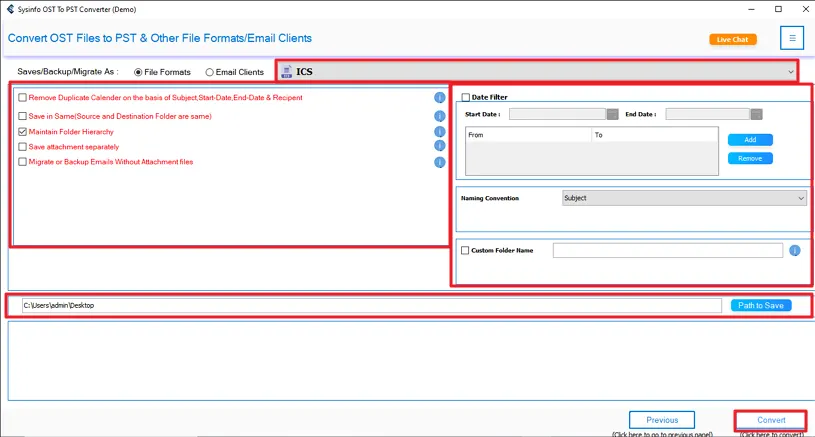Click info icon for Save attachment separately
815x437 pixels.
(x=440, y=146)
